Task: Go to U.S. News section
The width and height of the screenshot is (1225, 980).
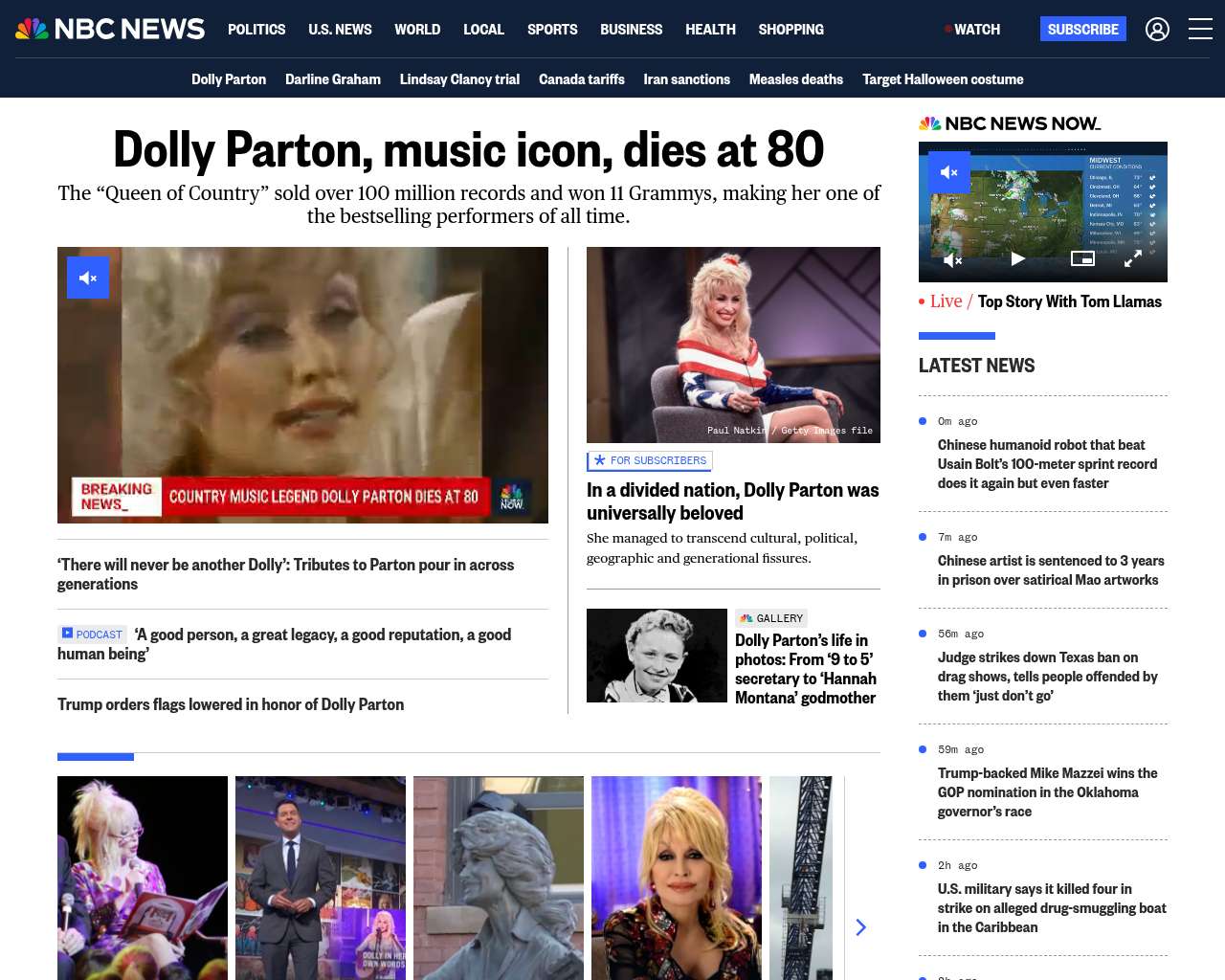Action: click(340, 30)
